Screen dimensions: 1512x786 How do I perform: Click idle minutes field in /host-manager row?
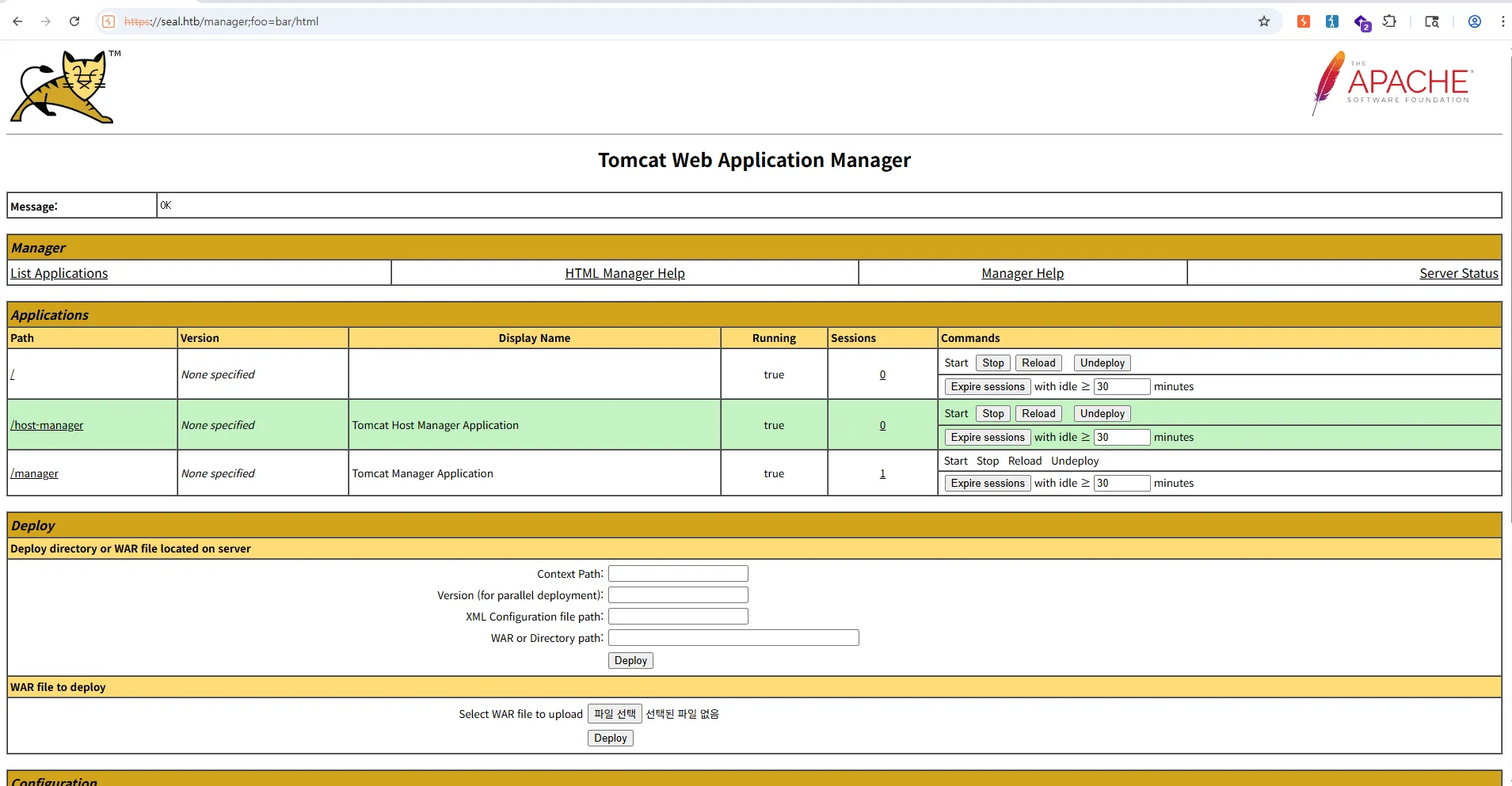1122,437
